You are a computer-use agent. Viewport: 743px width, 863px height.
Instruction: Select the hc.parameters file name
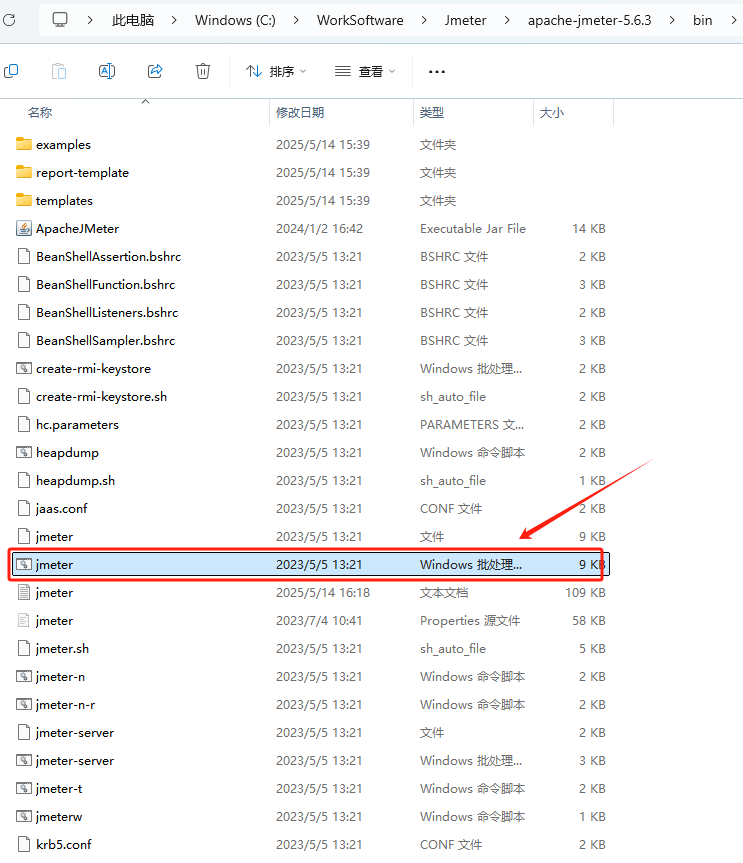tap(77, 425)
